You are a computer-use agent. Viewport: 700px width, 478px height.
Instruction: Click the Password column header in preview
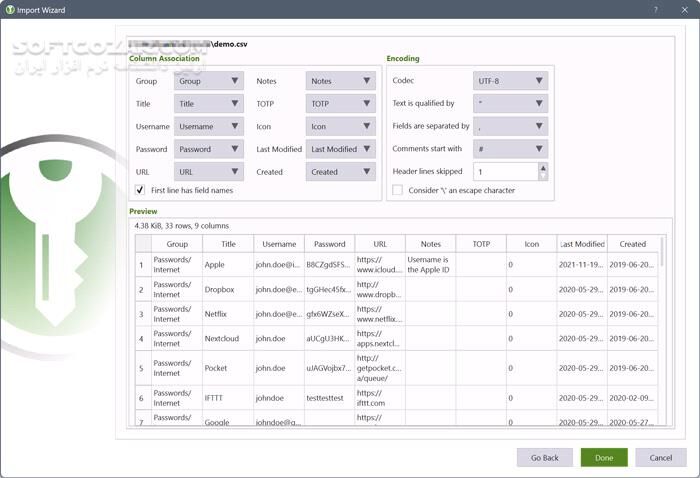pos(329,244)
